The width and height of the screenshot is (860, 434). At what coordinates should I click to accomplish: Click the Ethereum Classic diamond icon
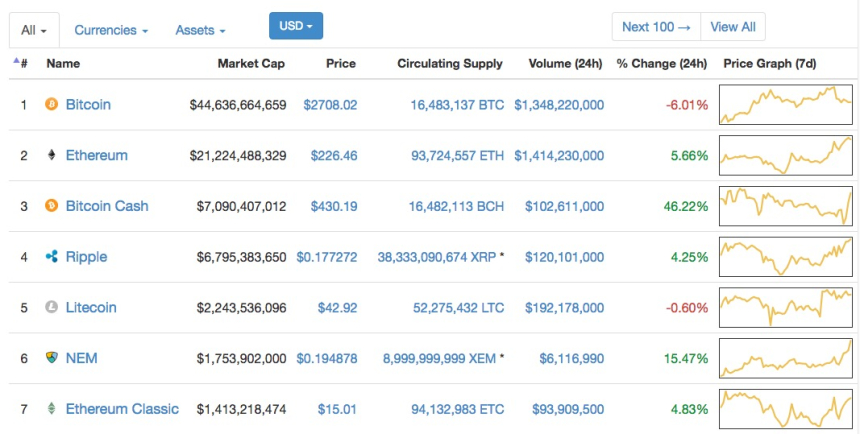click(x=52, y=409)
